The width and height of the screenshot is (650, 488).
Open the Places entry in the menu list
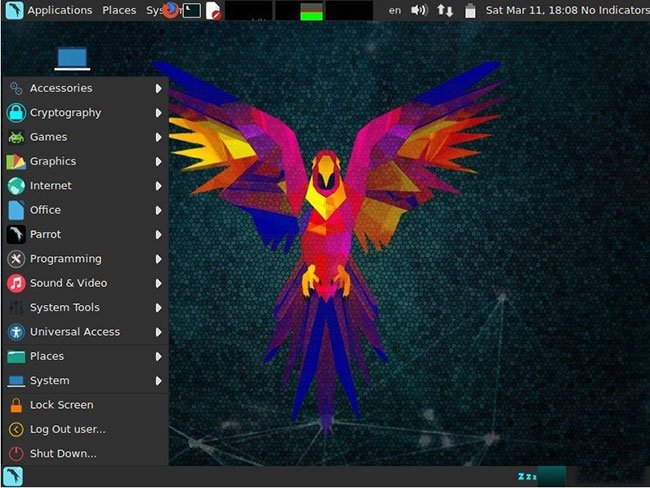pos(85,357)
